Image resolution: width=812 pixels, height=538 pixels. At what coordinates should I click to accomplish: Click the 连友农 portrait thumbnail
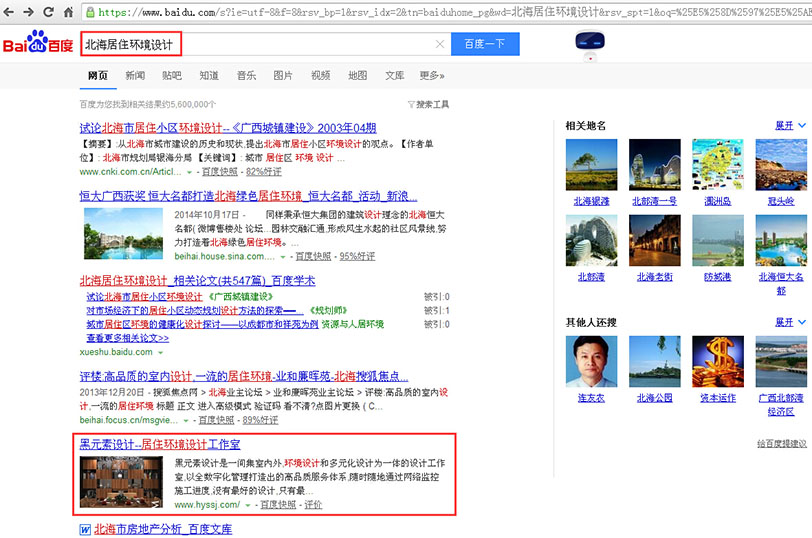tap(591, 361)
